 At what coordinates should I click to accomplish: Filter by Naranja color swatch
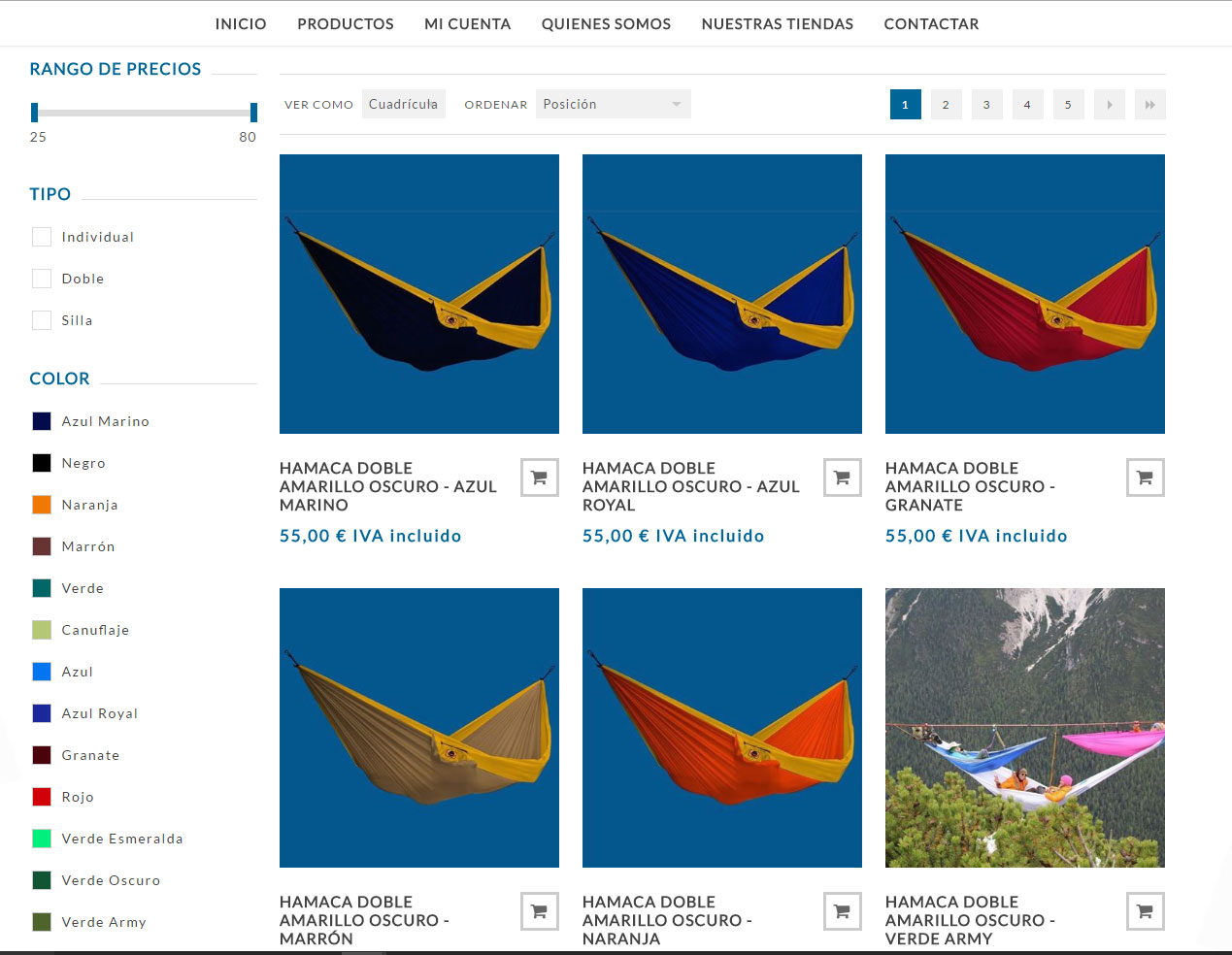pyautogui.click(x=42, y=505)
